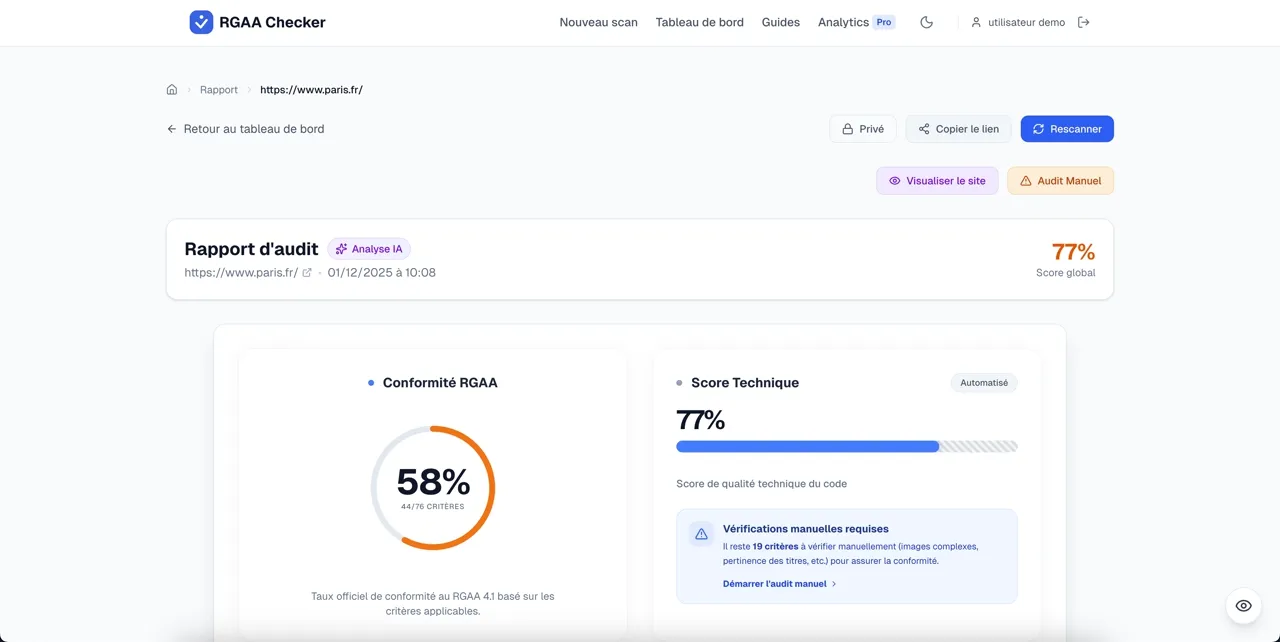The width and height of the screenshot is (1280, 642).
Task: Toggle site preview via the floating eye button
Action: (x=1242, y=605)
